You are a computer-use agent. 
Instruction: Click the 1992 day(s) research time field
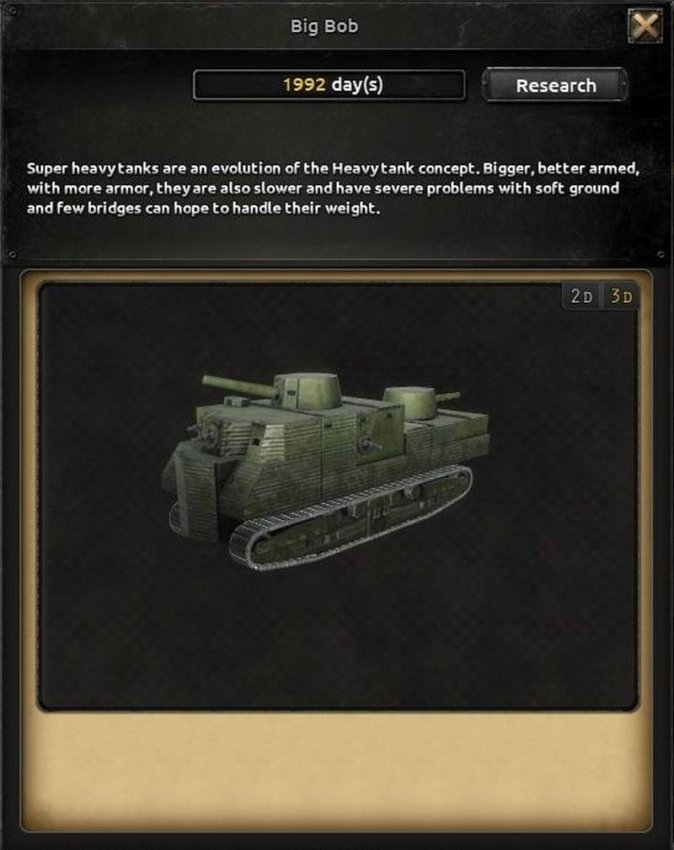pyautogui.click(x=329, y=85)
